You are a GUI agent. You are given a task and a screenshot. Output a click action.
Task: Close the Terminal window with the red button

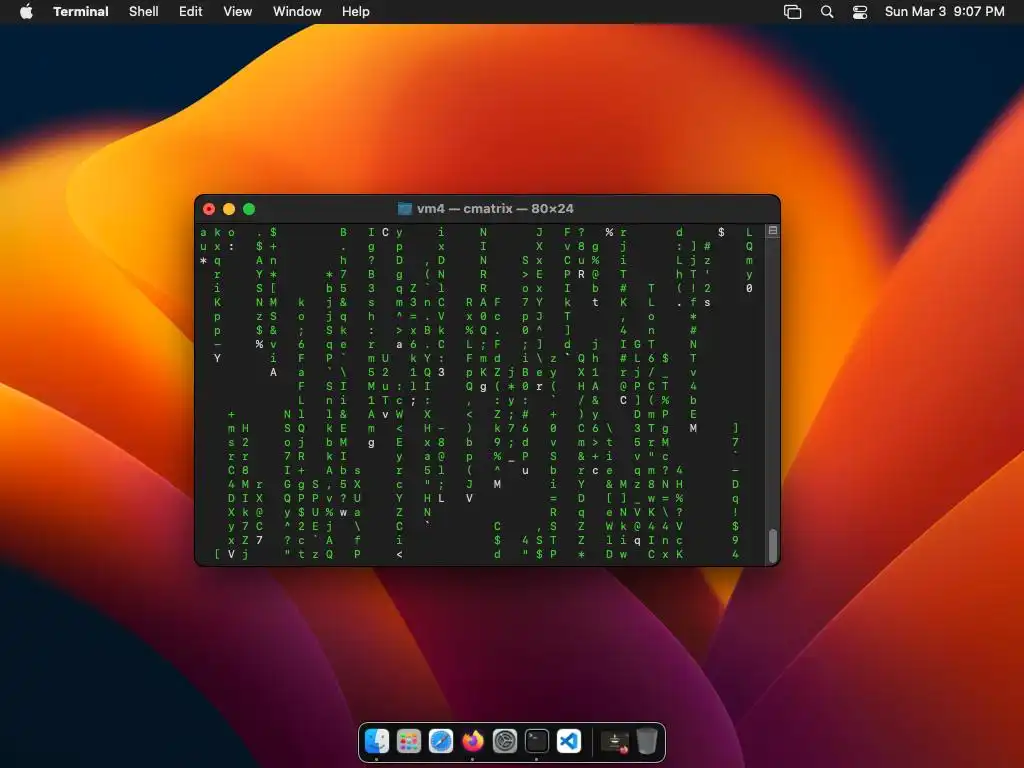tap(209, 209)
